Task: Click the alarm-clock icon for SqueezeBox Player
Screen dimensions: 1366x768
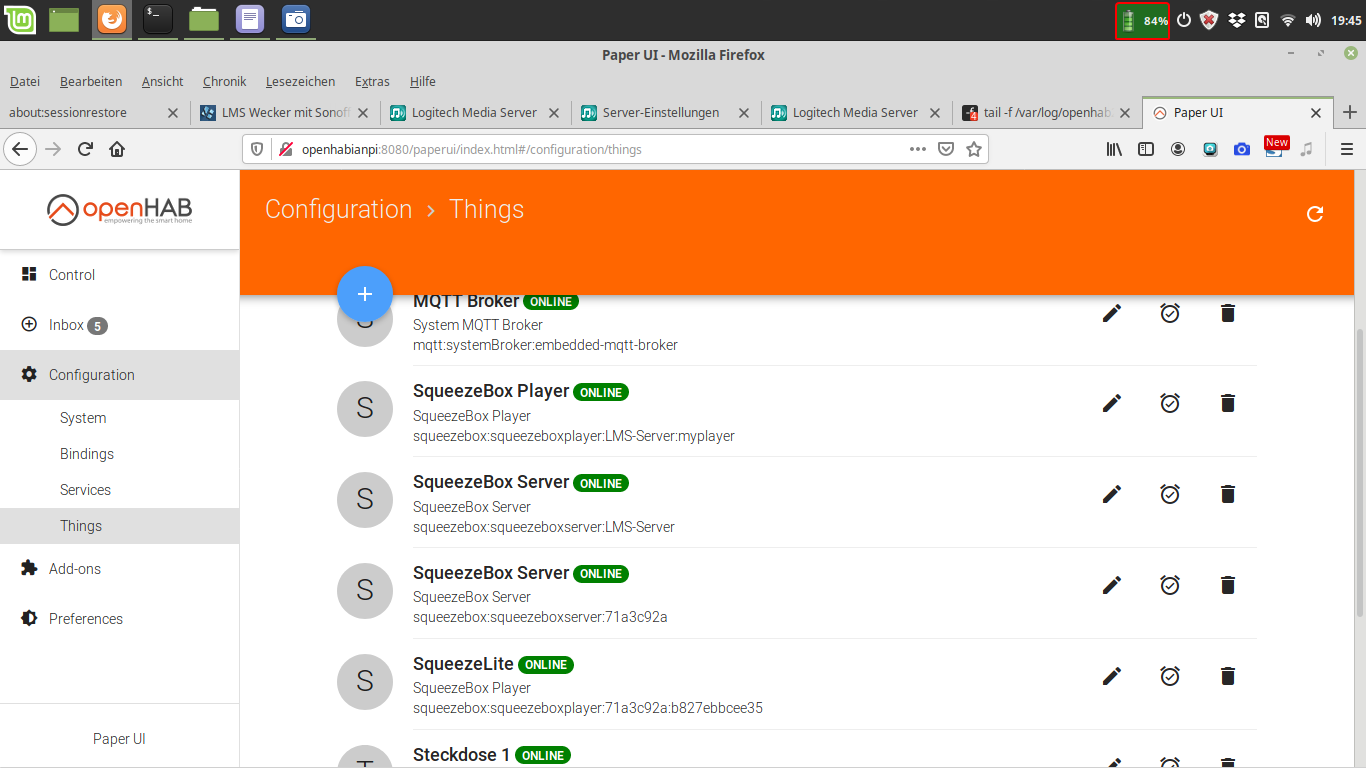Action: (1170, 403)
